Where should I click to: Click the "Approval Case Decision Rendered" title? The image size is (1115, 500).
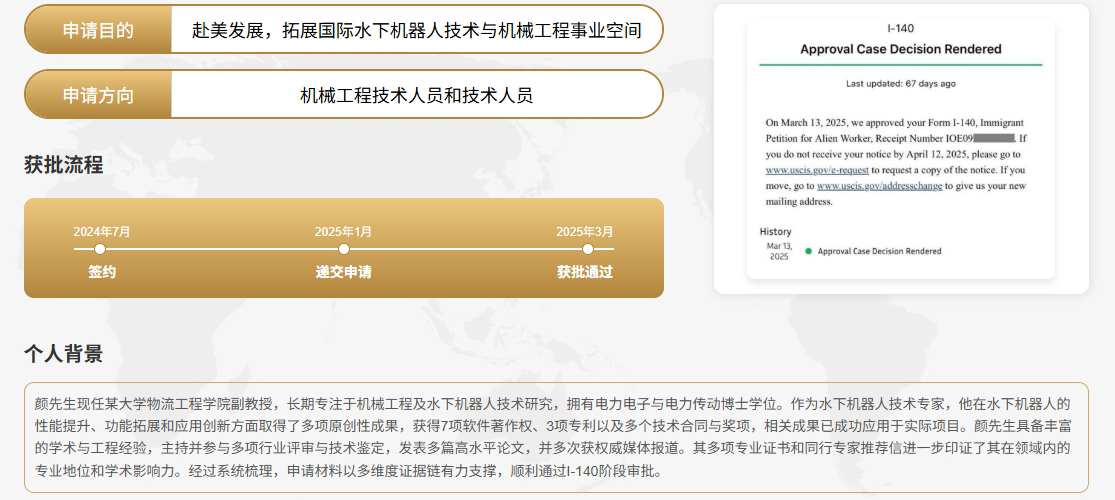point(900,49)
